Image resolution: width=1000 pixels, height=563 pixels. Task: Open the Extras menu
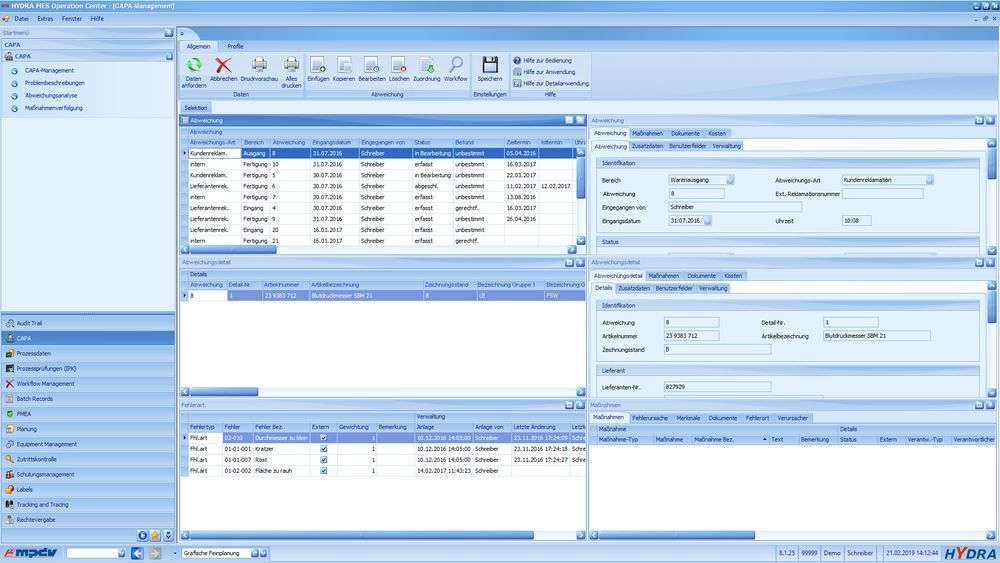45,18
